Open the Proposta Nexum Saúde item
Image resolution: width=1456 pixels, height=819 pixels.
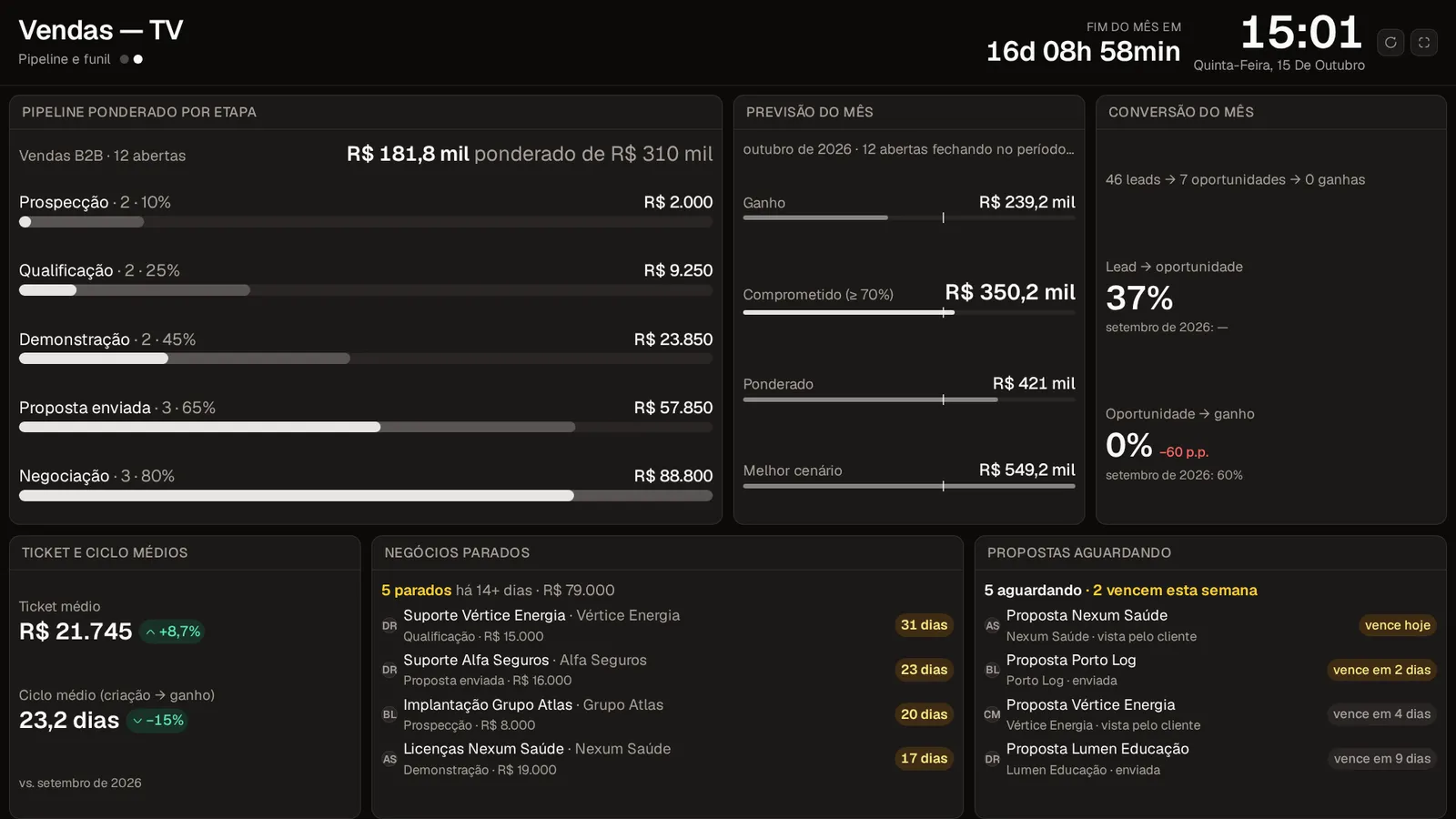click(x=1210, y=625)
